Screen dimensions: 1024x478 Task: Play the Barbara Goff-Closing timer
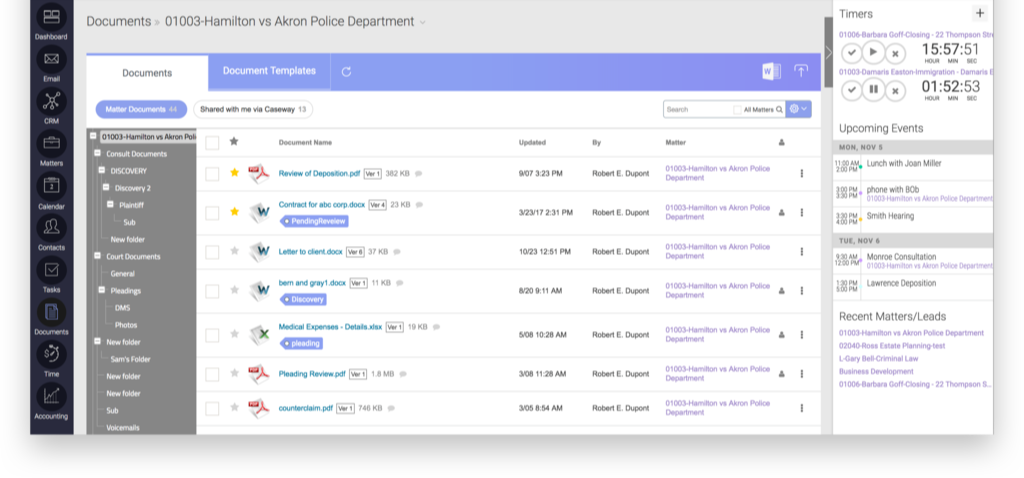[873, 52]
